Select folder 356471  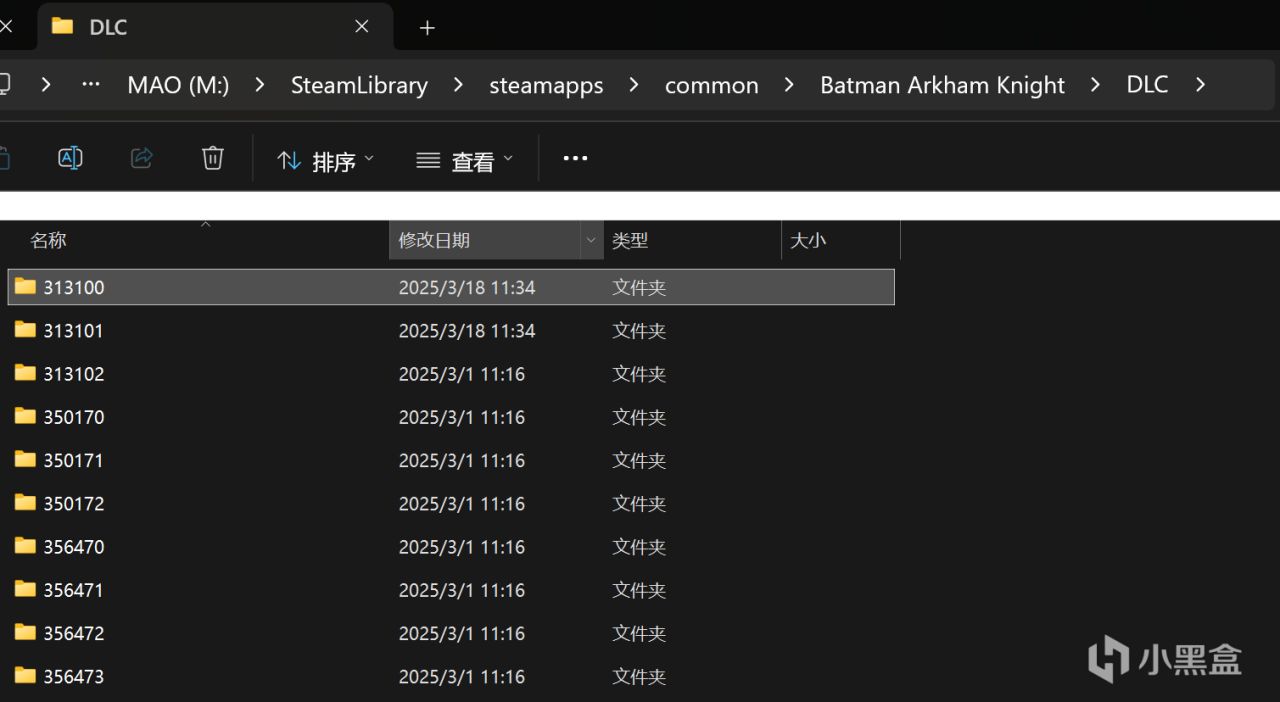point(451,590)
